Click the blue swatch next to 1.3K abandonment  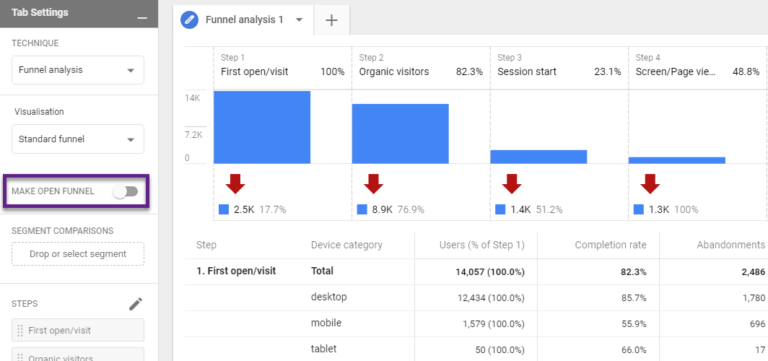(638, 210)
